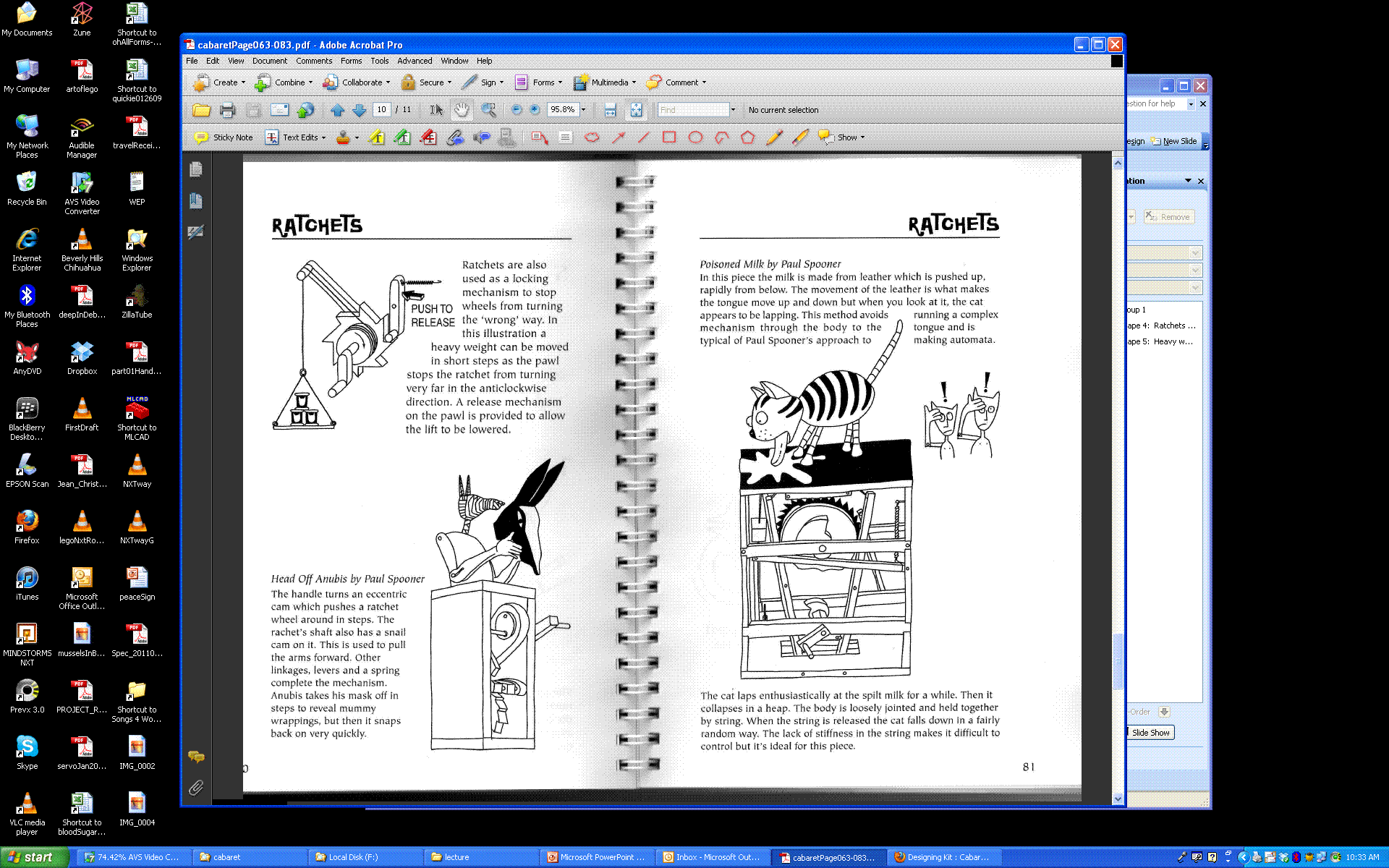Screen dimensions: 1389x868
Task: Select the Stamp tool icon
Action: tap(343, 137)
